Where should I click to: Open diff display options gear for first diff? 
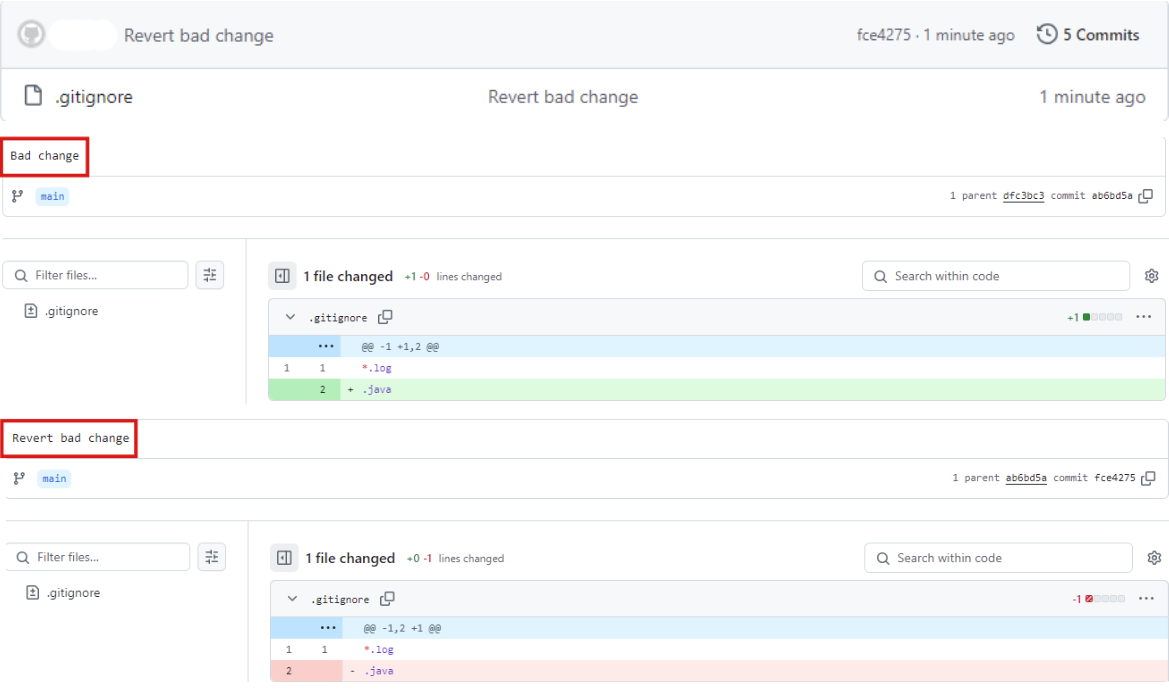tap(1152, 276)
